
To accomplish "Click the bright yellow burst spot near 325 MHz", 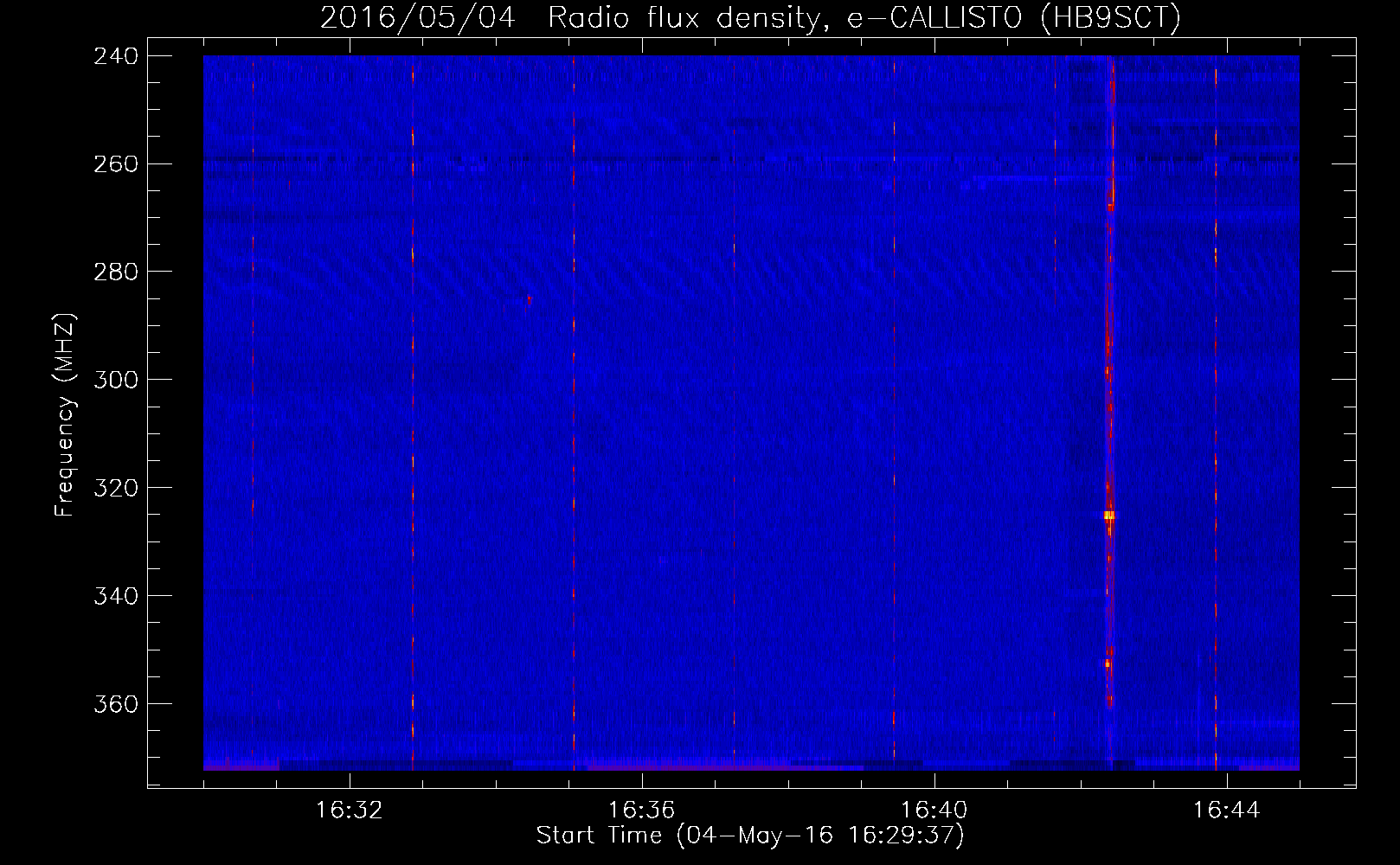I will click(x=1109, y=516).
